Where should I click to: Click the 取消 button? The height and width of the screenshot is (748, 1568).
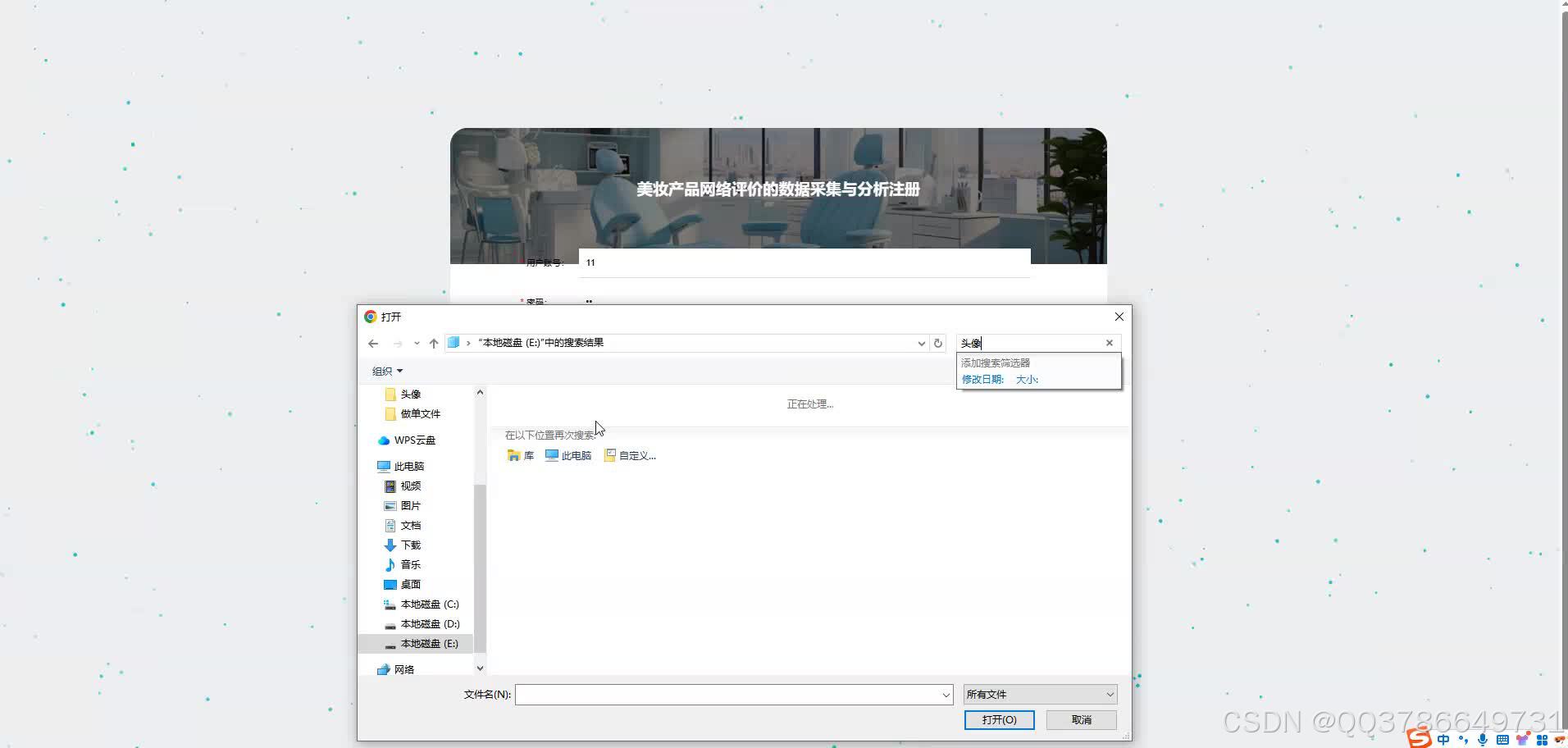(x=1081, y=720)
